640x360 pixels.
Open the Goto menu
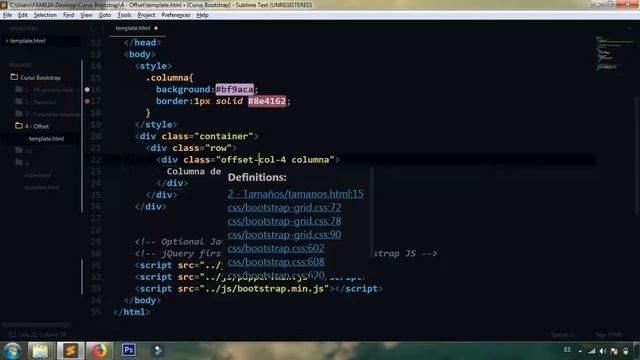coord(105,15)
